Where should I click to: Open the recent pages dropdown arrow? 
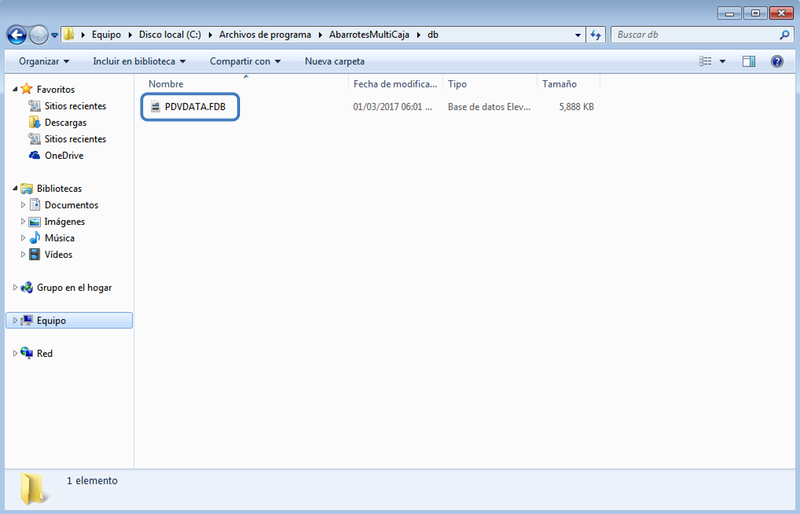click(x=54, y=35)
